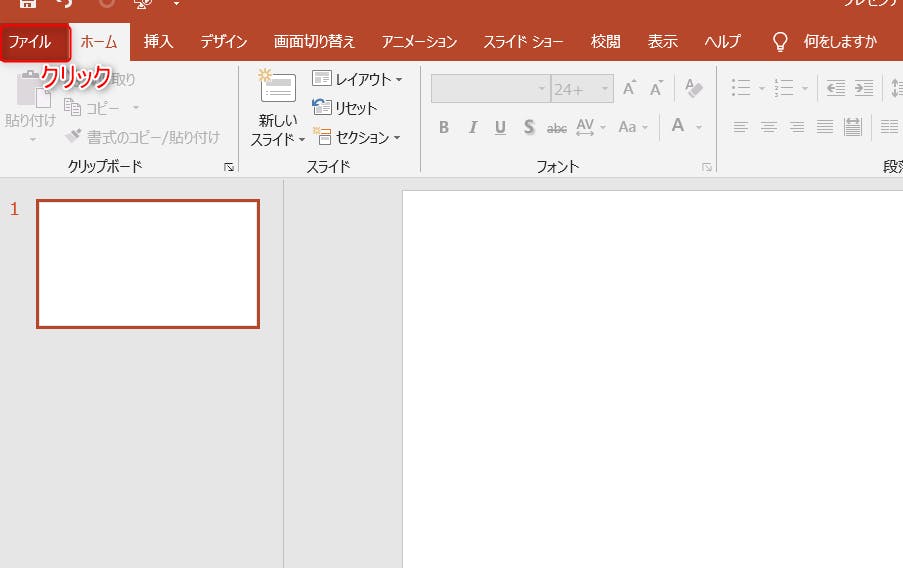Click the Format Painter (書式のコピー/貼り付け) button

142,137
